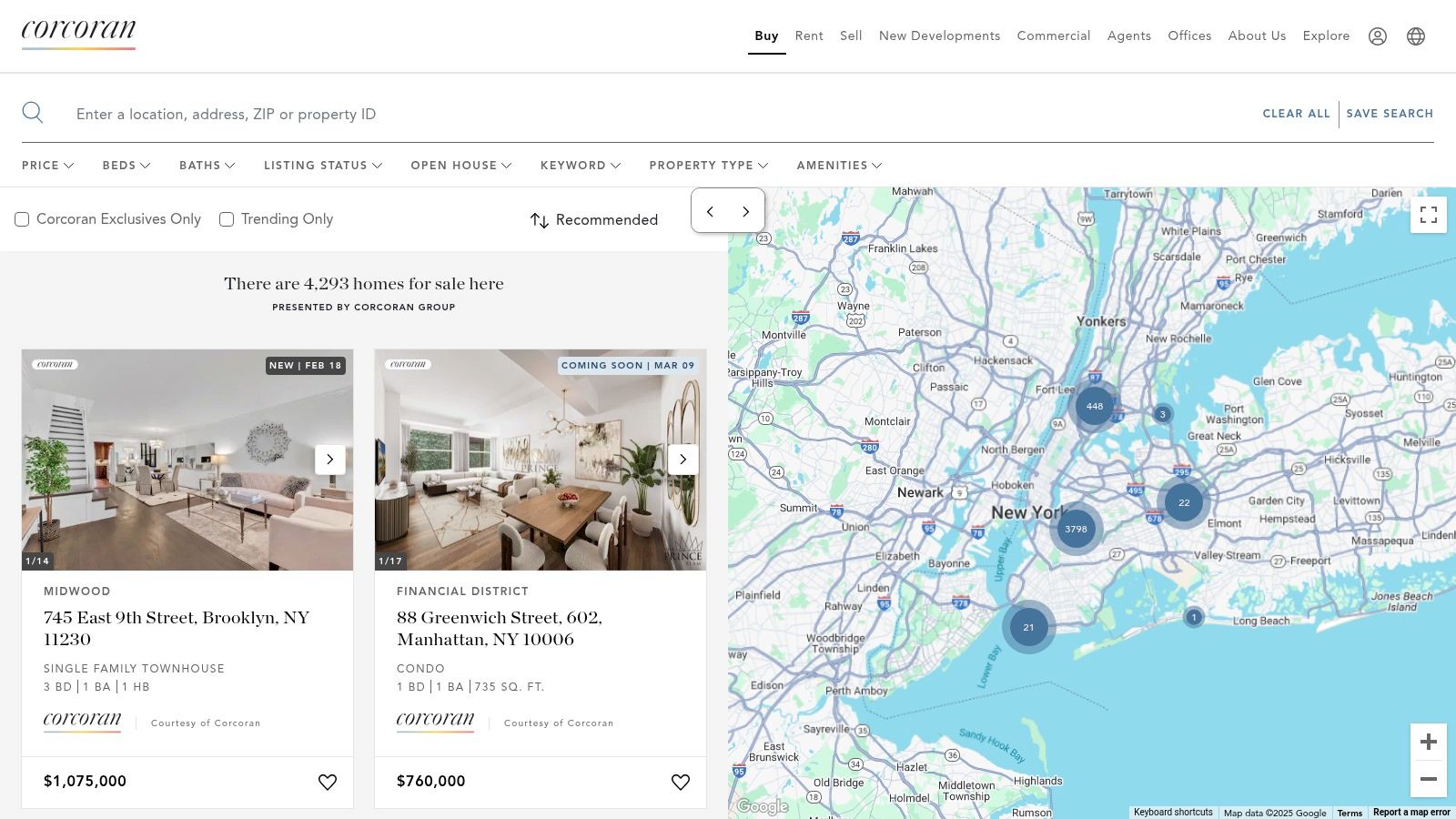Go to the Sell navigation item

(x=851, y=36)
